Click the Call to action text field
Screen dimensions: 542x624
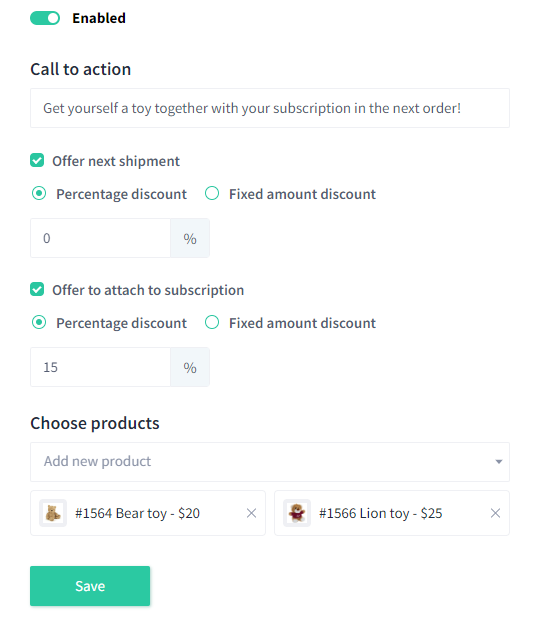coord(270,108)
